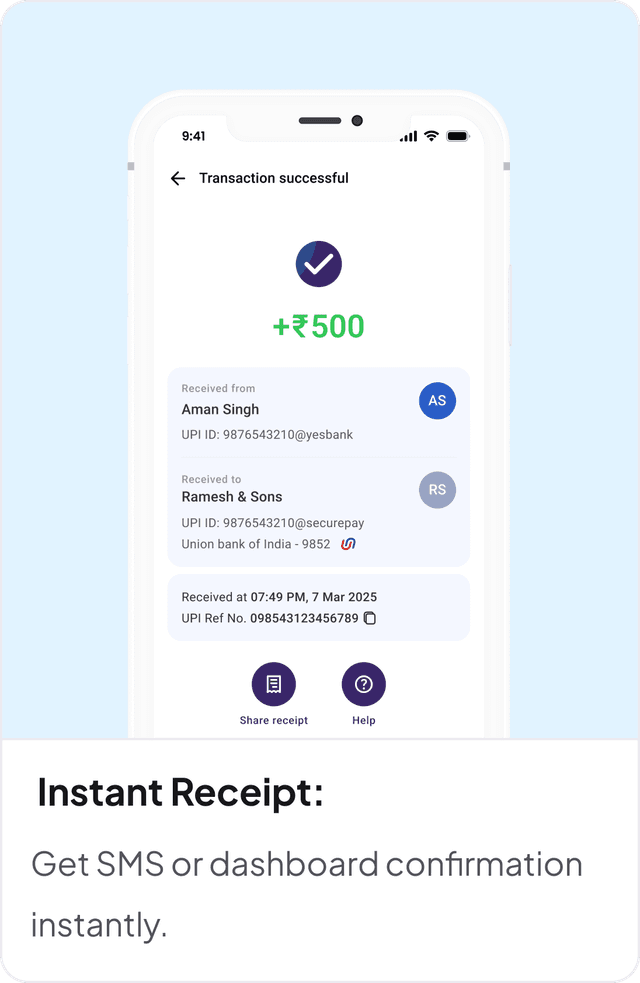Go back using the arrow icon
The width and height of the screenshot is (640, 983).
click(178, 179)
